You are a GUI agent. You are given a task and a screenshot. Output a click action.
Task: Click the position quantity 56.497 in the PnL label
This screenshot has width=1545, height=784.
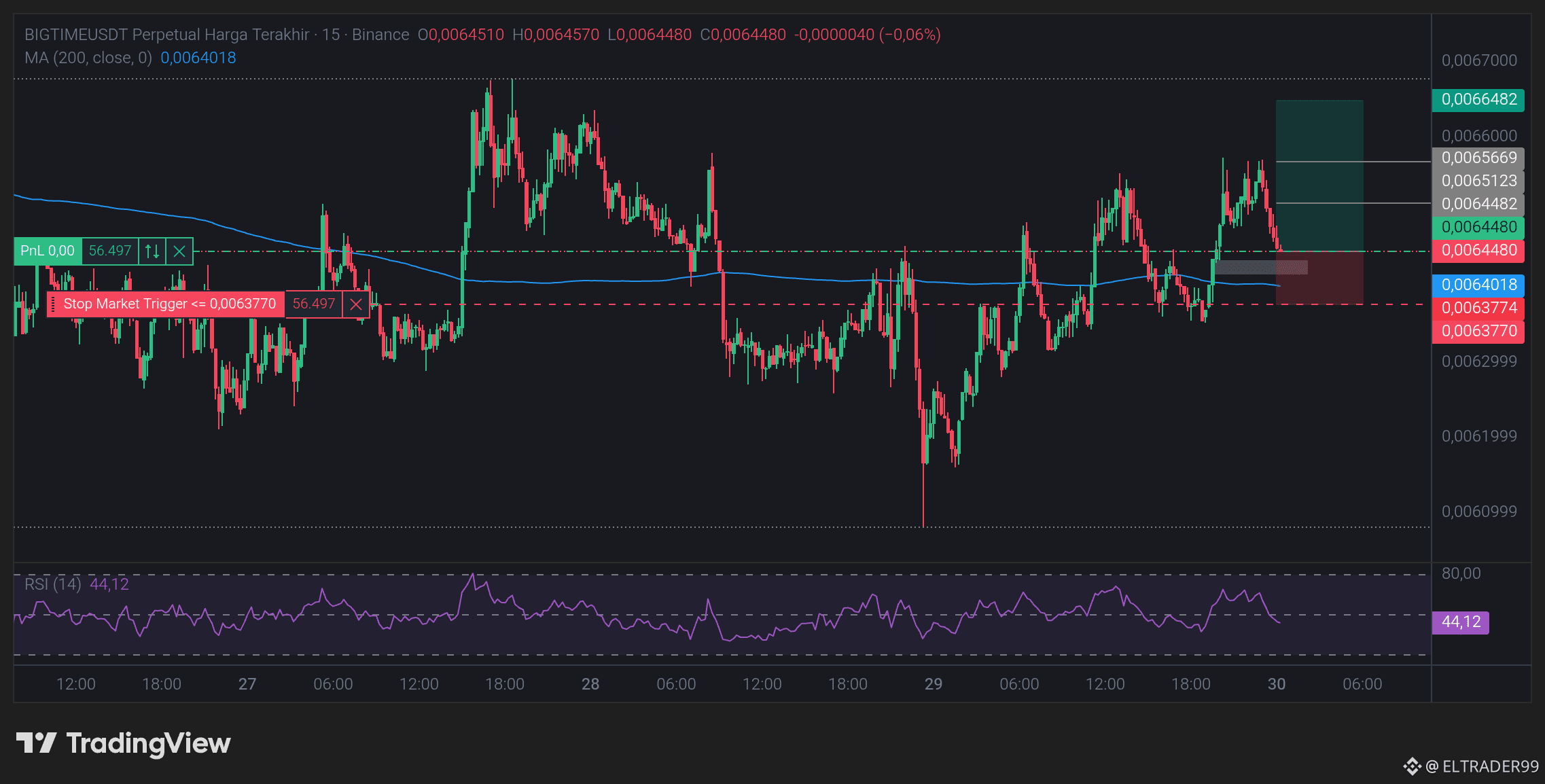tap(110, 251)
